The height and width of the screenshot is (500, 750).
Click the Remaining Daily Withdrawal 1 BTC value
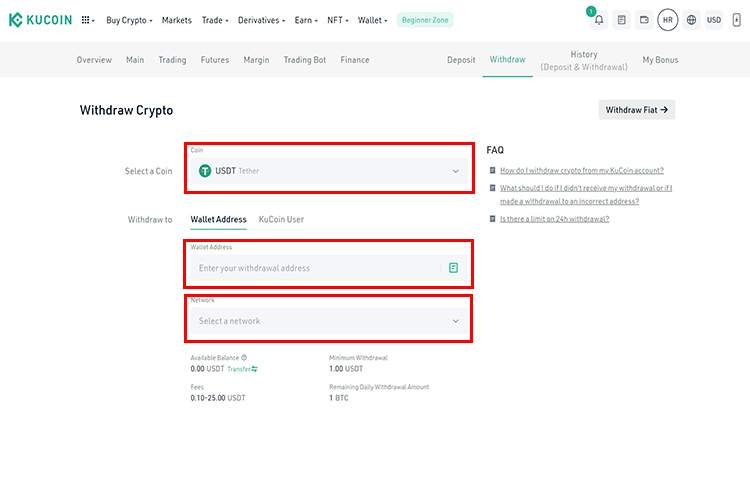tap(339, 398)
